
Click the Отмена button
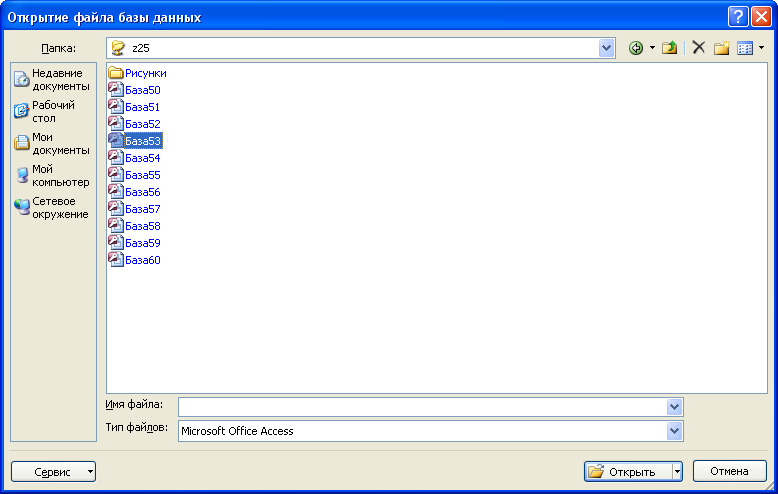pyautogui.click(x=729, y=471)
